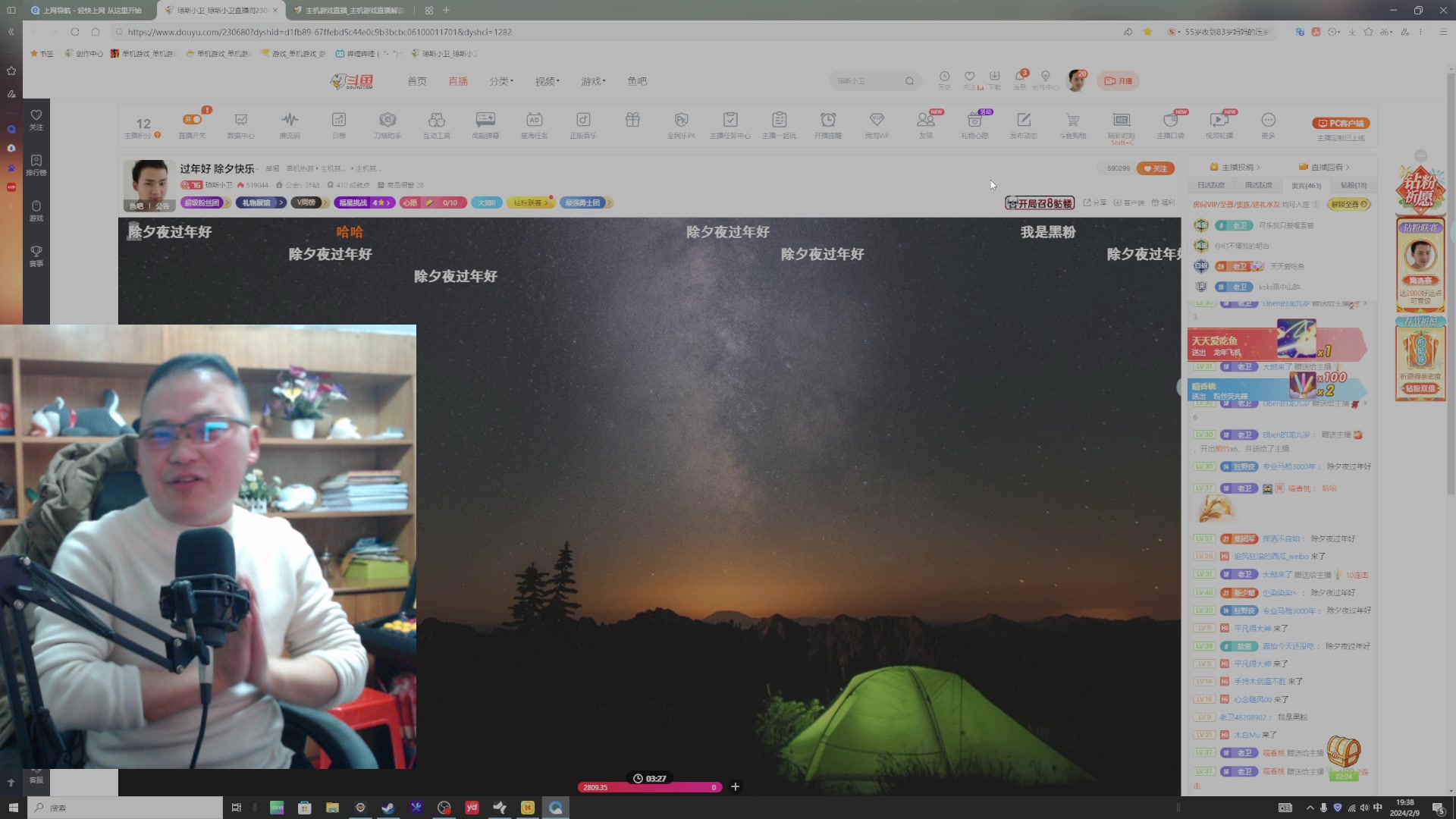Image resolution: width=1456 pixels, height=819 pixels.
Task: Open the 数据中心 (Data Center) panel
Action: (x=240, y=124)
